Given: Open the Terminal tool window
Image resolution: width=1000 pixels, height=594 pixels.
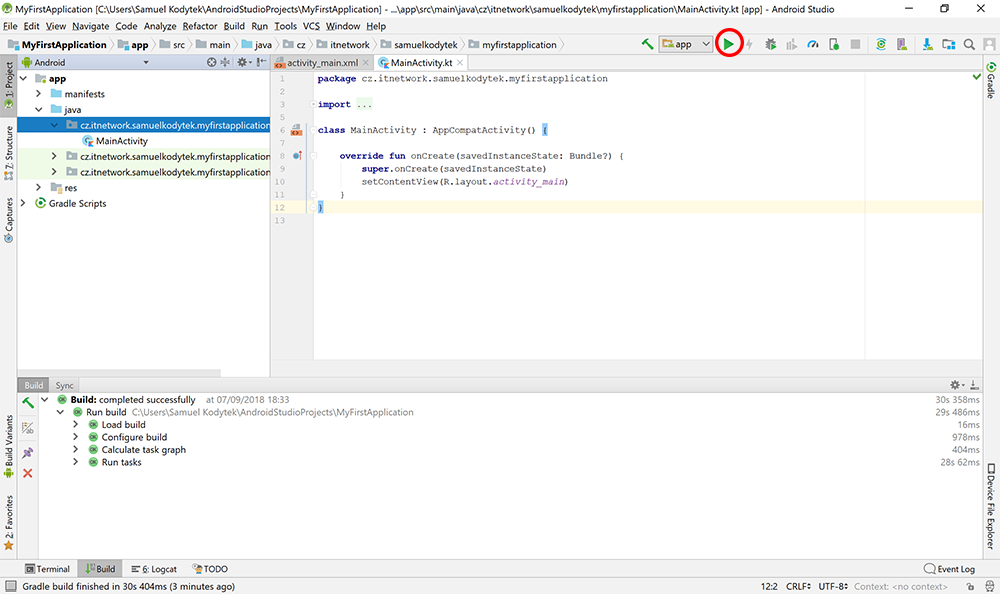Looking at the screenshot, I should (47, 569).
